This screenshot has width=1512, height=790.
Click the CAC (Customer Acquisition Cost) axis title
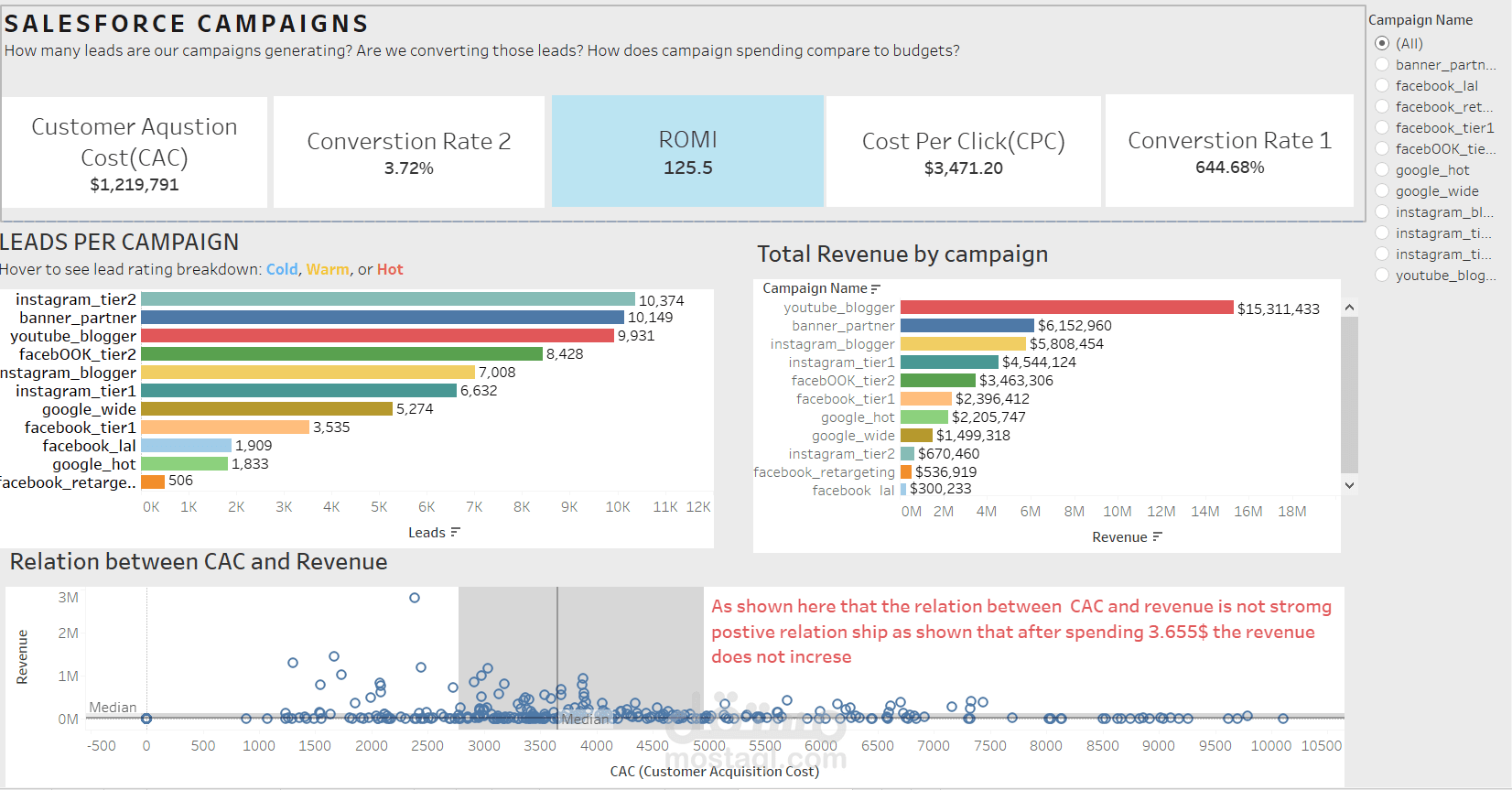(715, 772)
